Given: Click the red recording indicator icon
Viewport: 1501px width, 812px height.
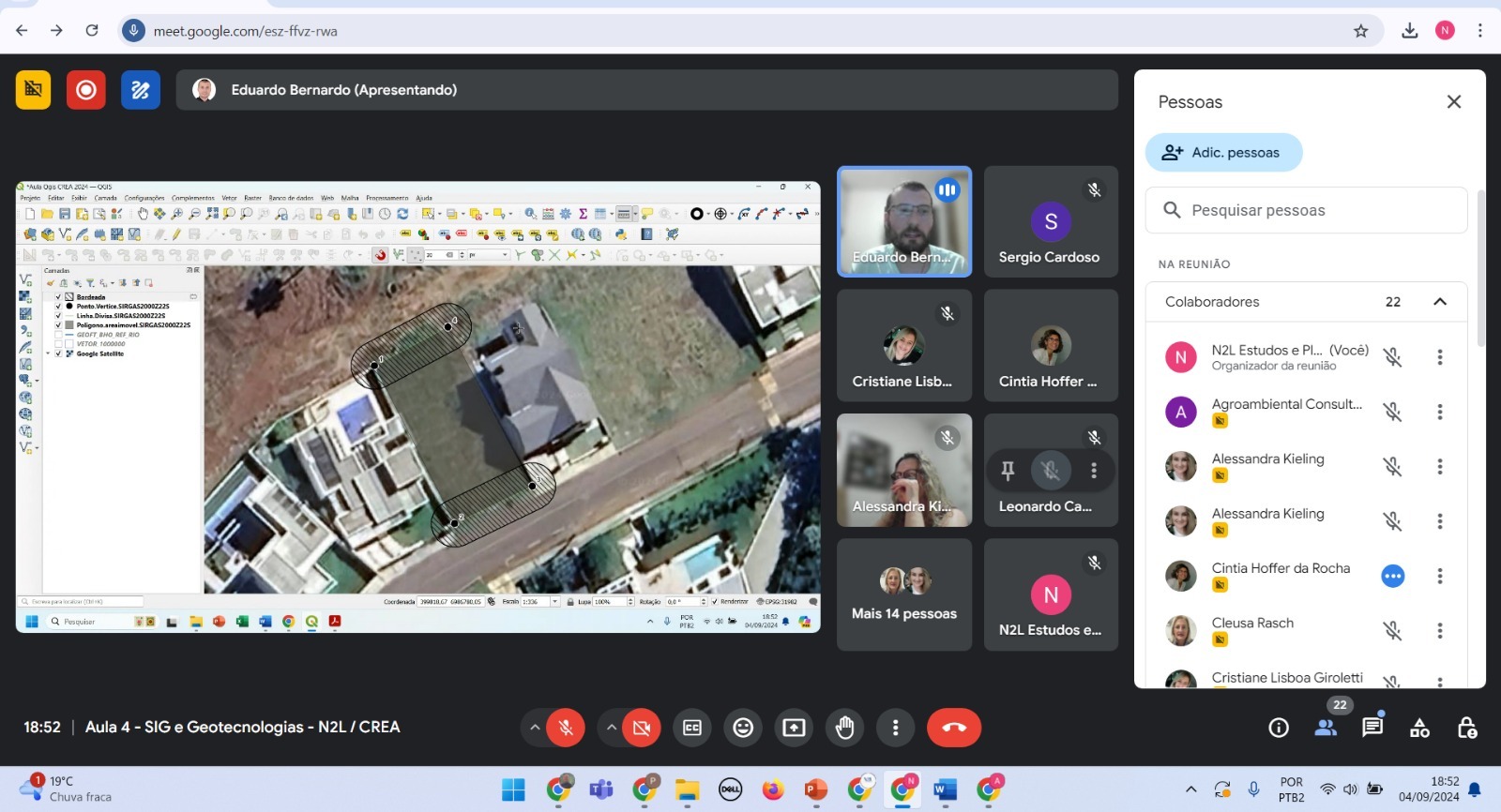Looking at the screenshot, I should (86, 90).
